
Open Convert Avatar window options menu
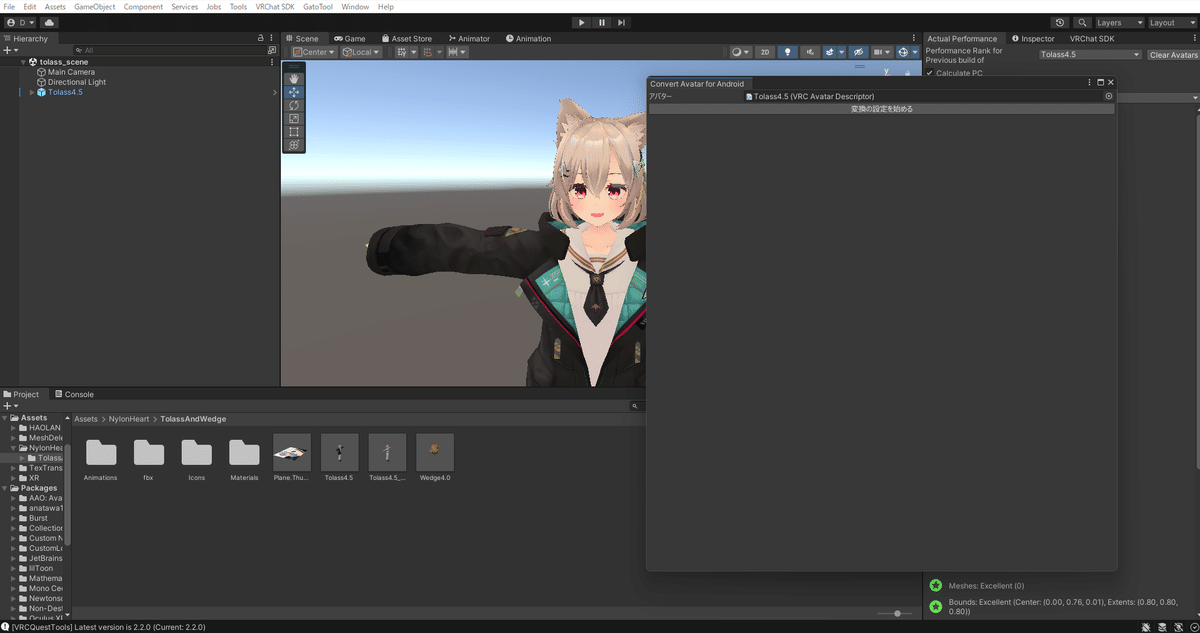click(1090, 83)
